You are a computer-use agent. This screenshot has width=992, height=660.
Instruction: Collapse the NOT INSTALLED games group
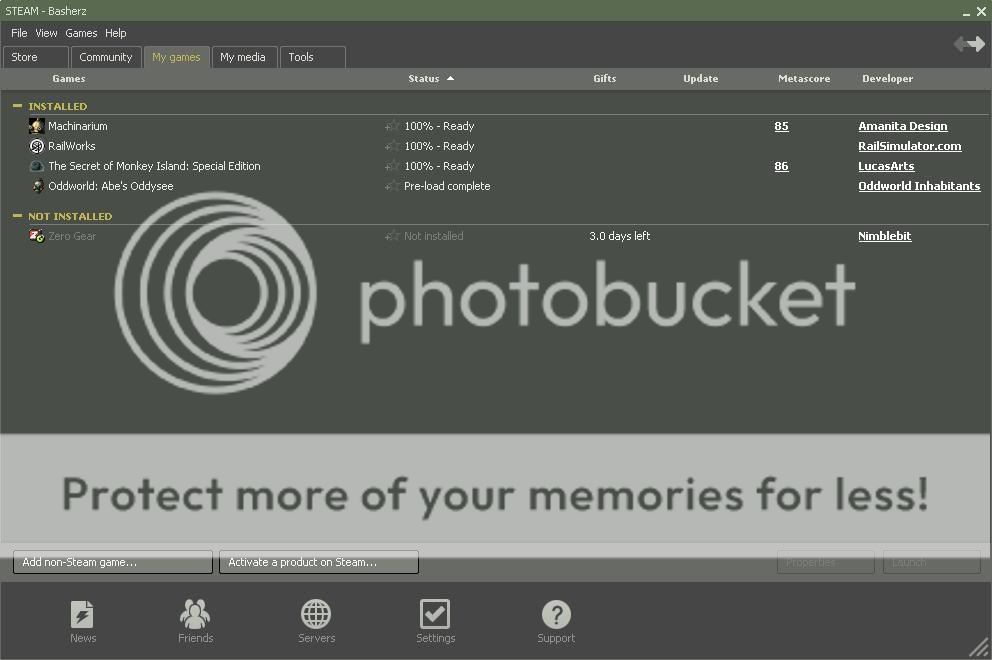[17, 216]
